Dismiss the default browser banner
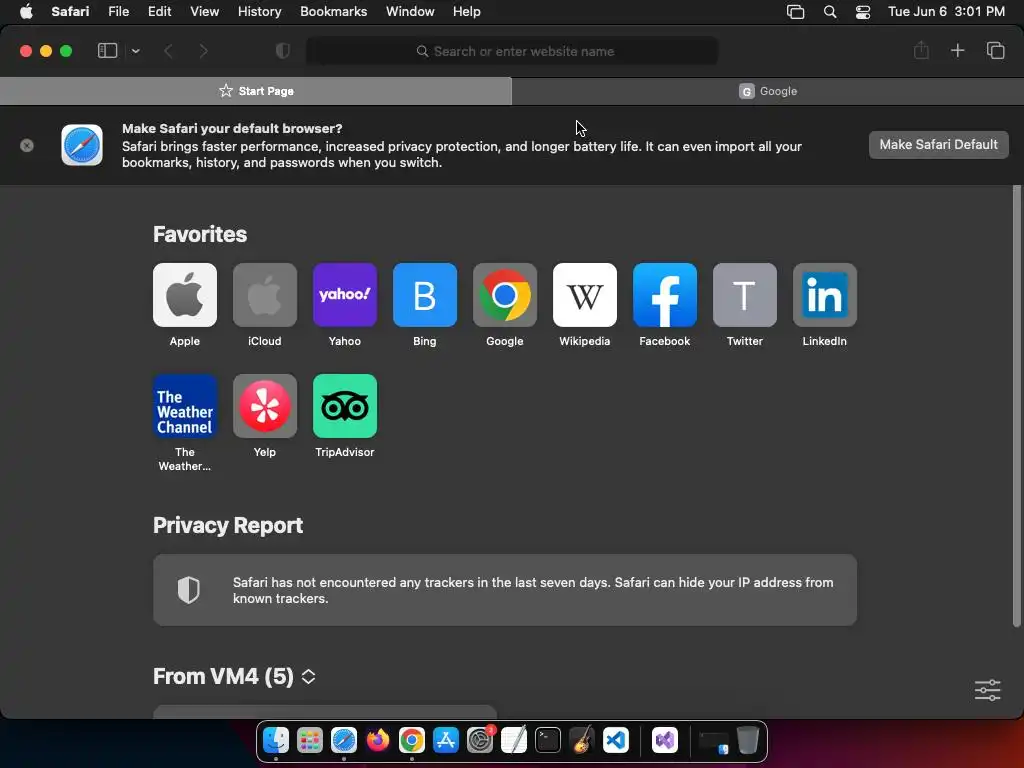Screen dimensions: 1024x768 pyautogui.click(x=27, y=146)
